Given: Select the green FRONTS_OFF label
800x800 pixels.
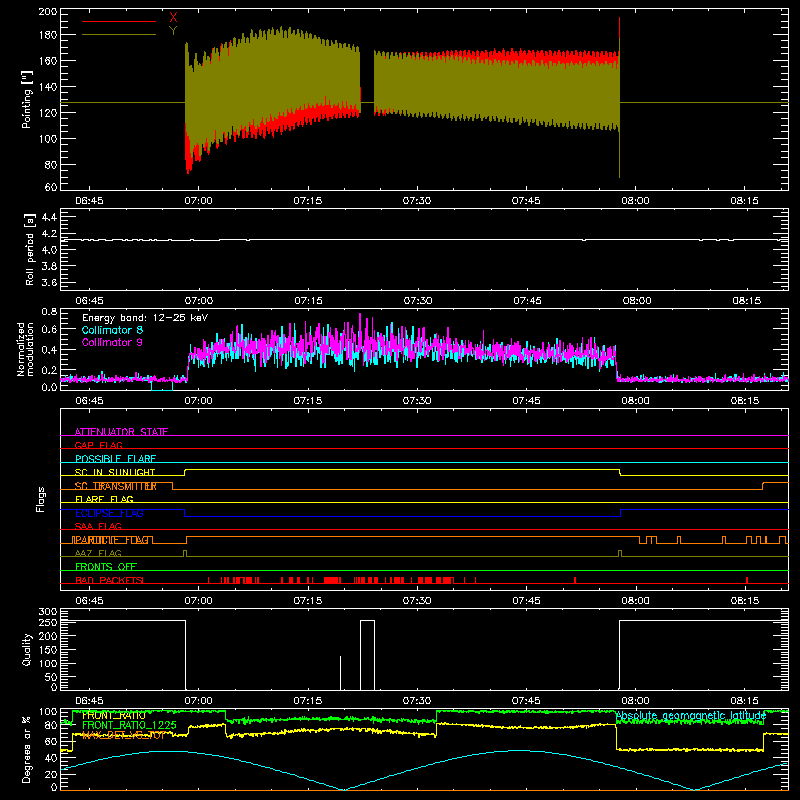Looking at the screenshot, I should coord(106,566).
